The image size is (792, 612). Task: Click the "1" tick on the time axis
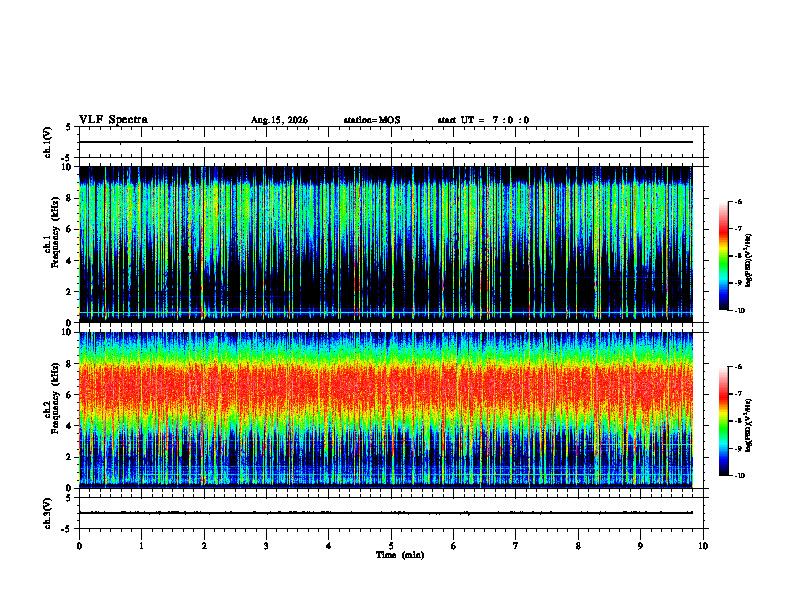pyautogui.click(x=141, y=546)
